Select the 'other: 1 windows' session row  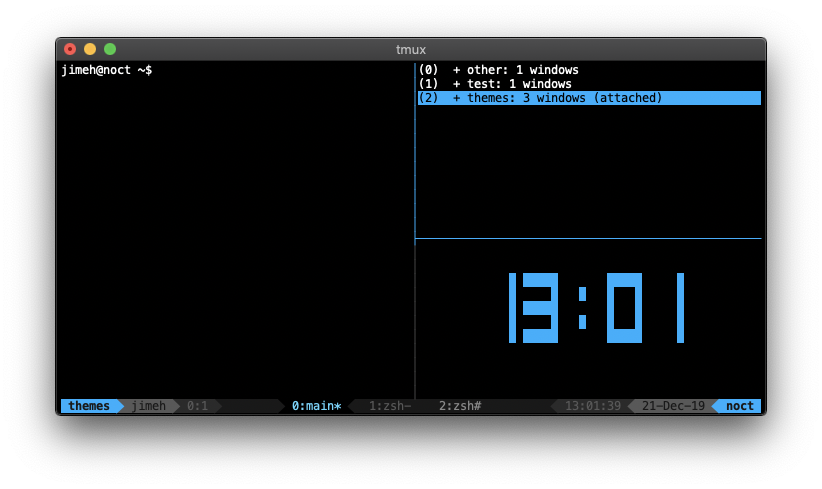[589, 70]
